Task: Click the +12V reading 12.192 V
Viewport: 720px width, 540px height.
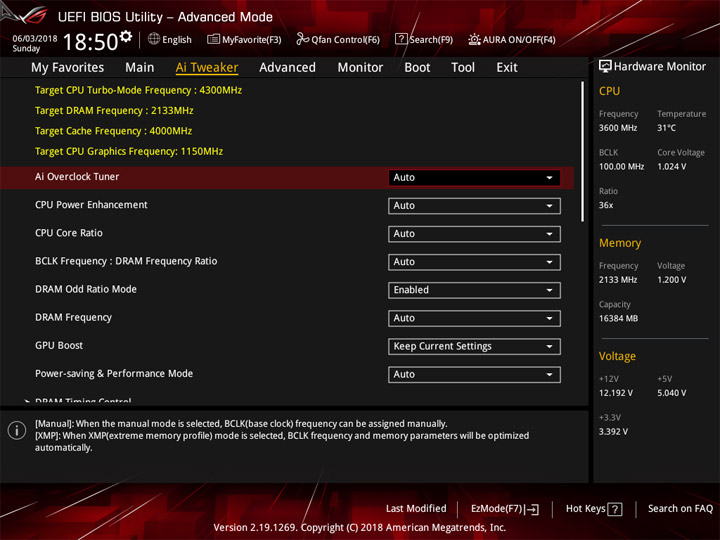Action: [616, 393]
